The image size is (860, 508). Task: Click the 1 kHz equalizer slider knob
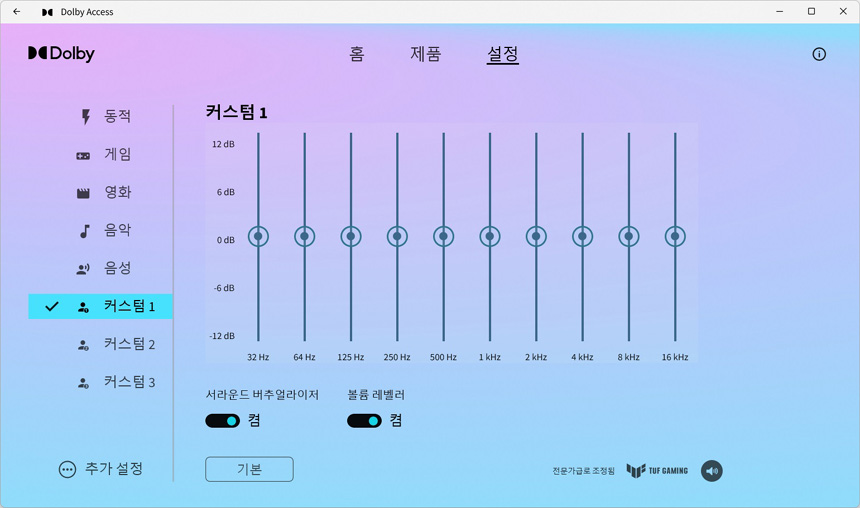pos(490,236)
